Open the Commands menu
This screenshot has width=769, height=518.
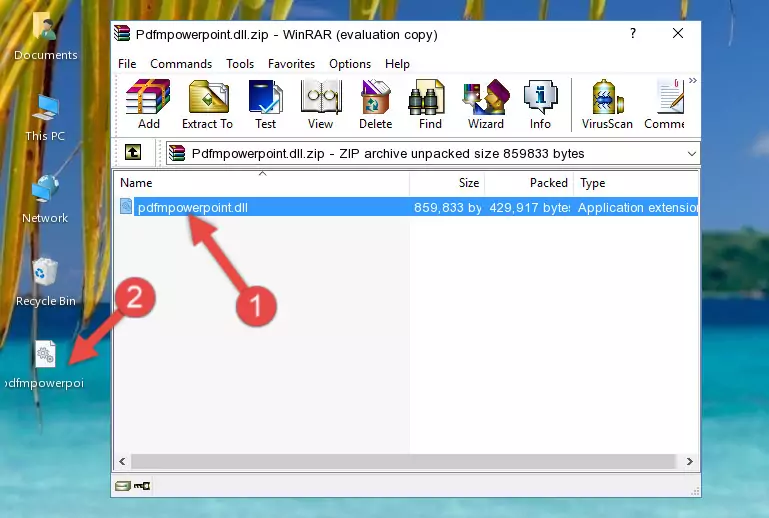(x=181, y=64)
